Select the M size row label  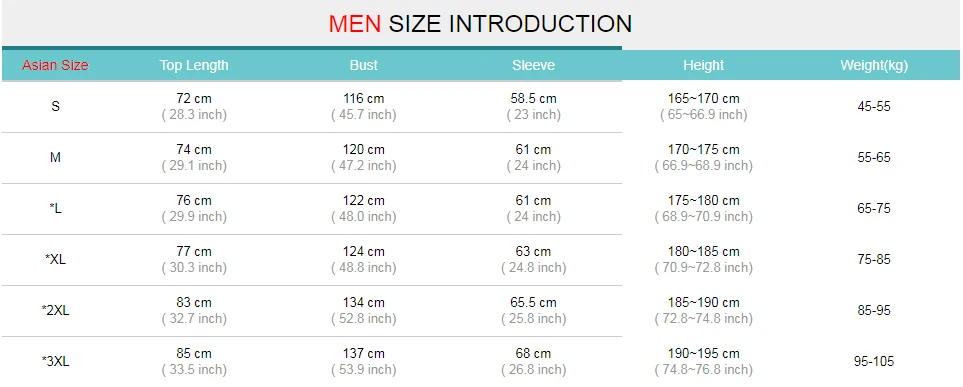(55, 157)
